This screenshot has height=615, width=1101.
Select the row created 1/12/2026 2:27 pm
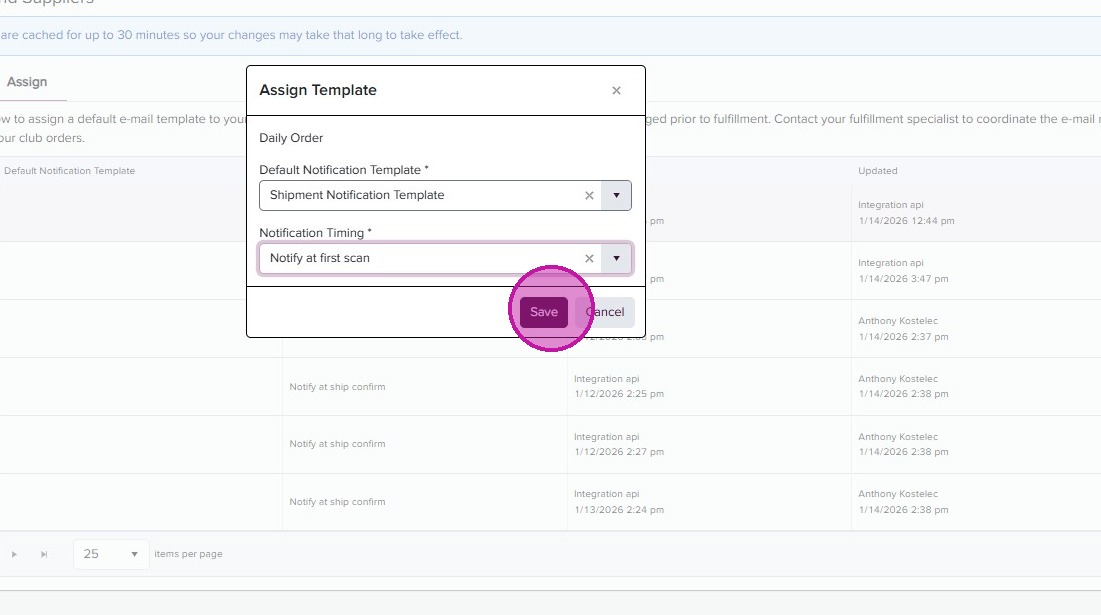(618, 445)
